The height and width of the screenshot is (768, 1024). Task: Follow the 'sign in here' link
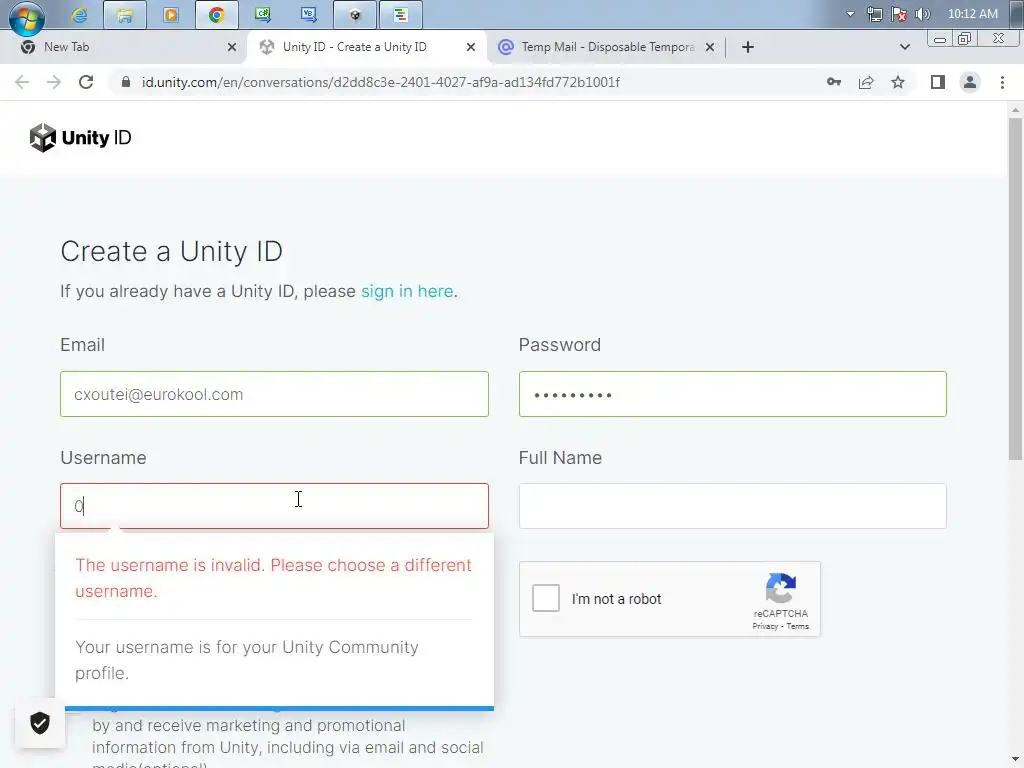(x=407, y=291)
